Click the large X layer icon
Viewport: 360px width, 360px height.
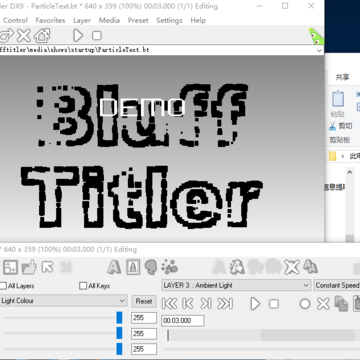click(x=292, y=267)
